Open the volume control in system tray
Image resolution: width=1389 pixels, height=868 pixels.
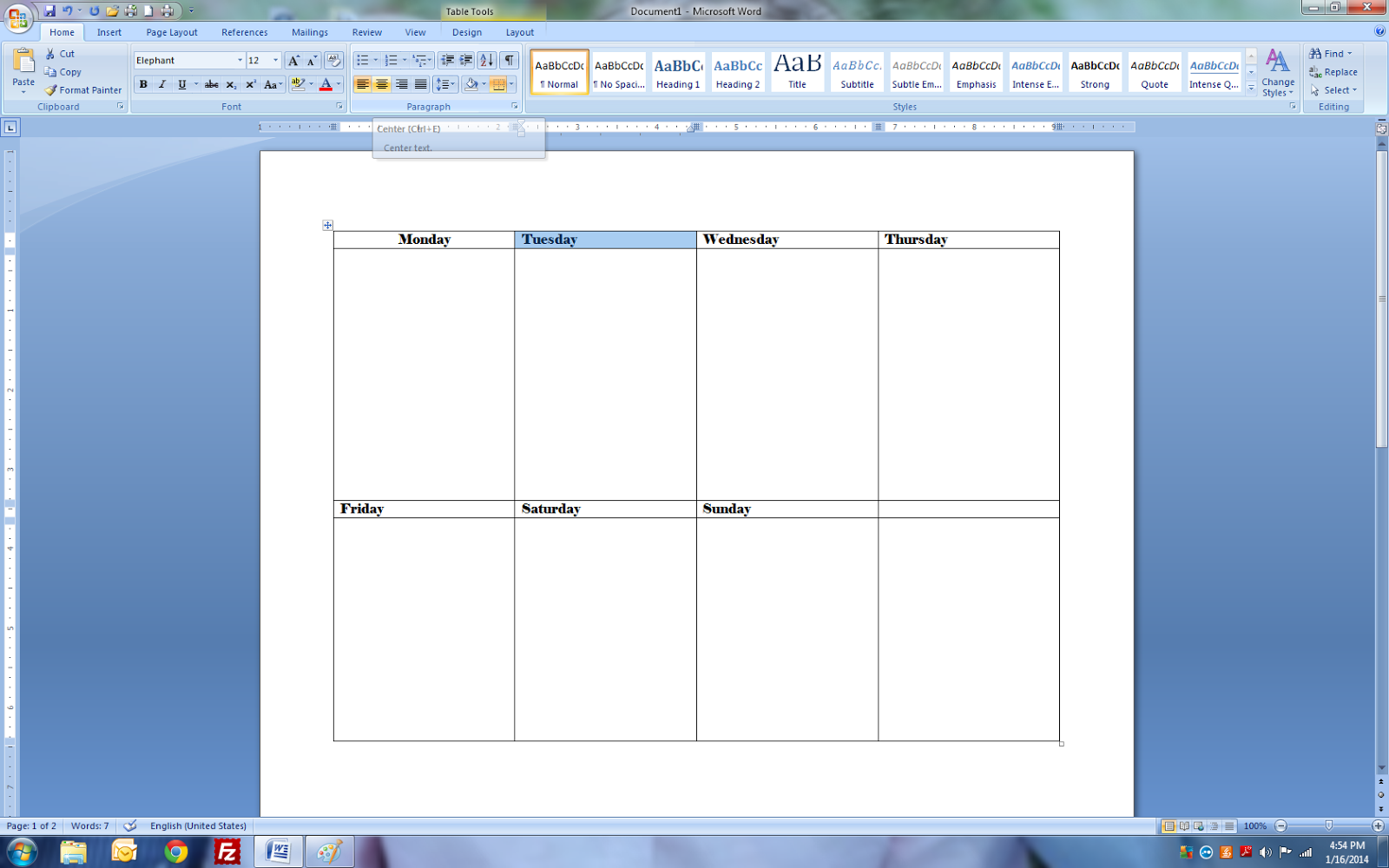click(1265, 852)
